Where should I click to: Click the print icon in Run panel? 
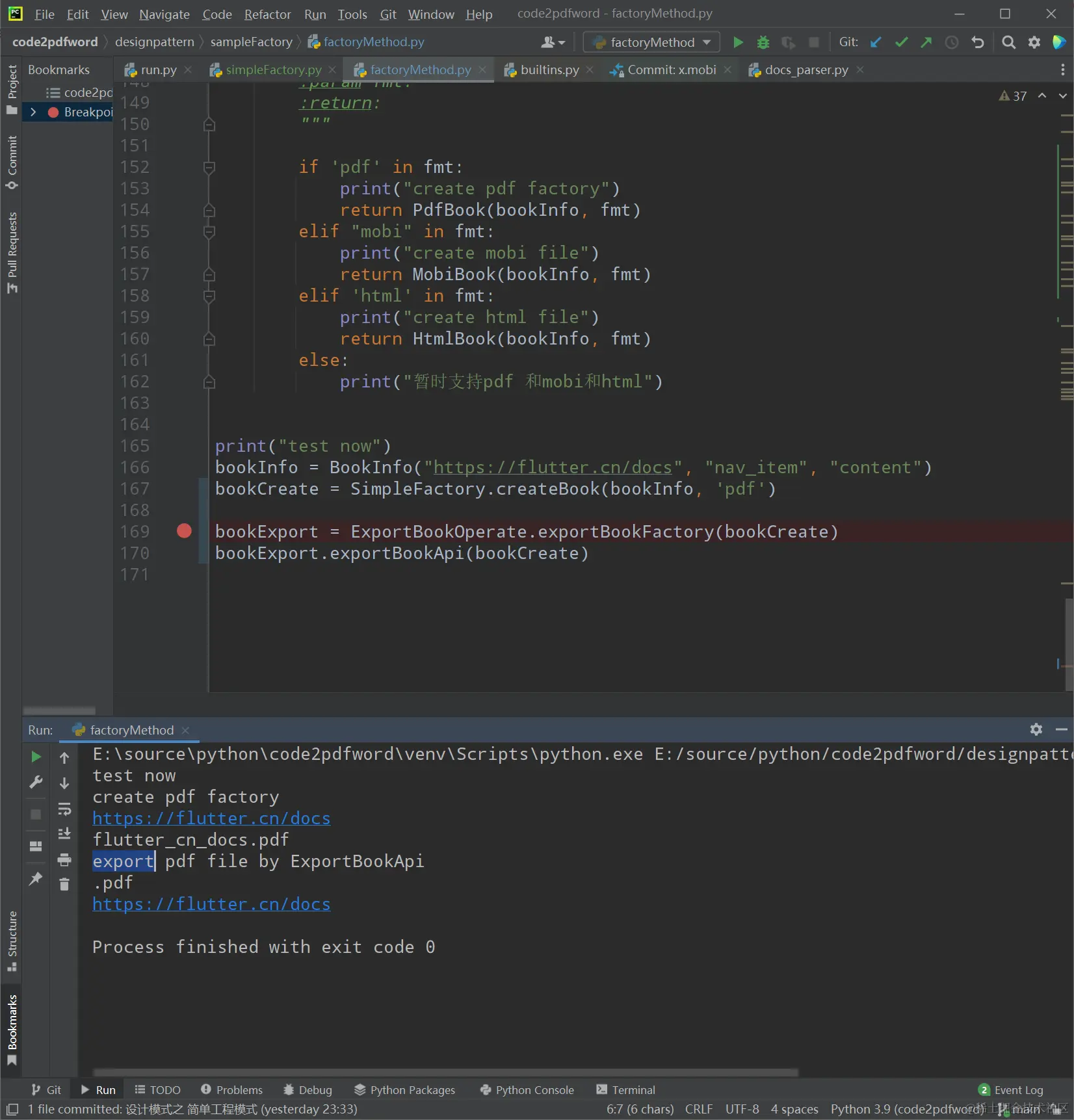tap(64, 860)
